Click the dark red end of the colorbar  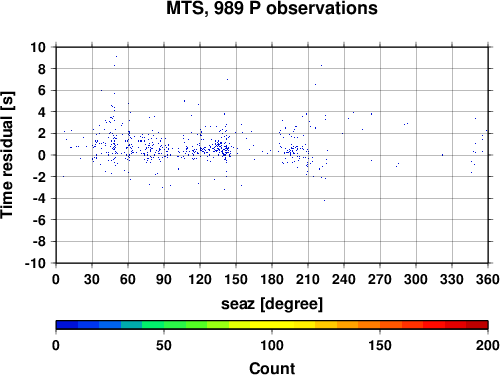point(477,325)
